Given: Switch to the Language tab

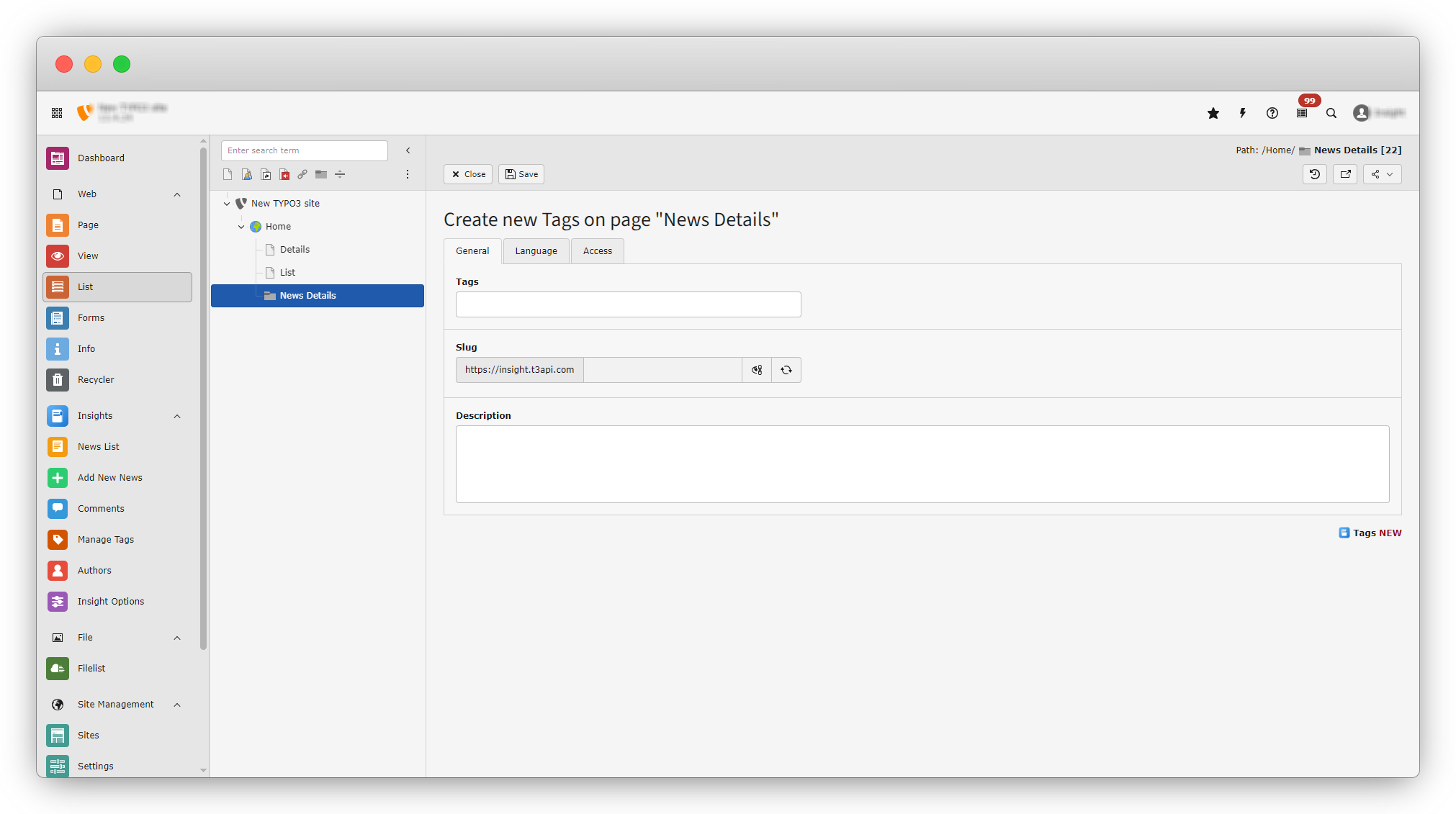Looking at the screenshot, I should [x=536, y=251].
